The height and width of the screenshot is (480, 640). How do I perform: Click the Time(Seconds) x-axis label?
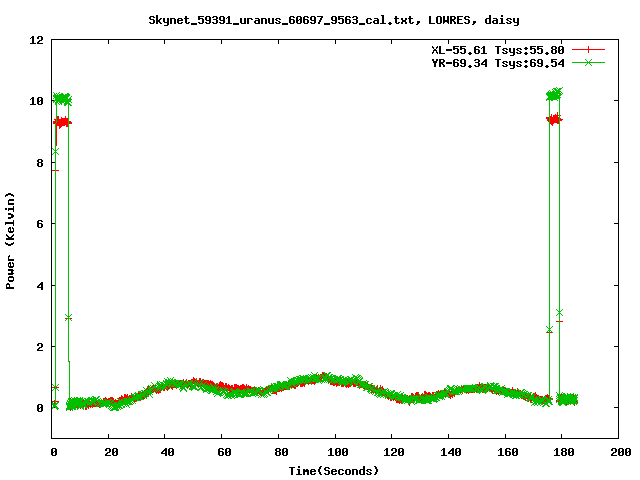tap(334, 471)
